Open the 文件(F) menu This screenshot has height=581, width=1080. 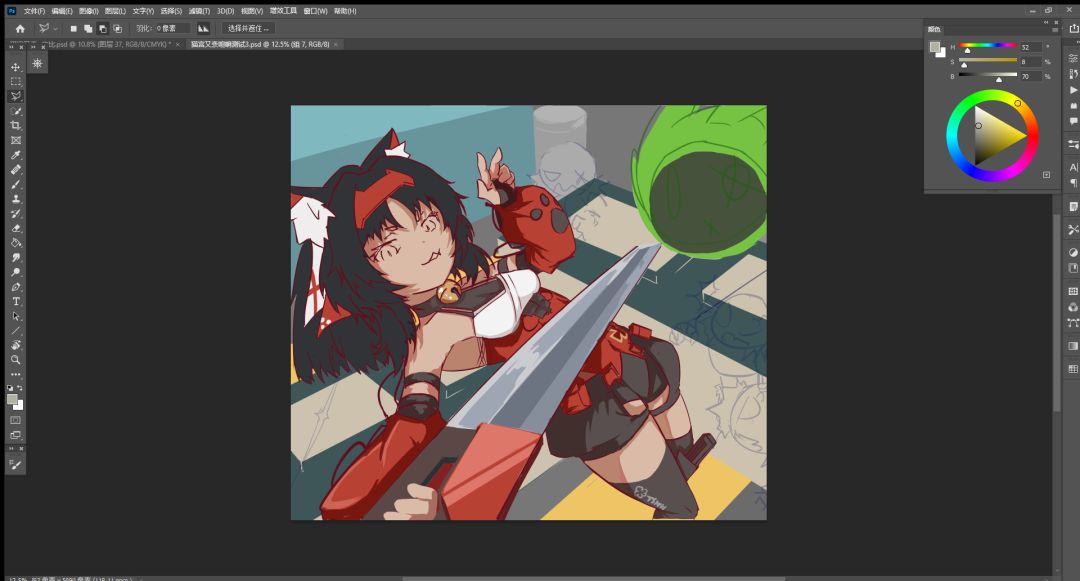pyautogui.click(x=34, y=11)
